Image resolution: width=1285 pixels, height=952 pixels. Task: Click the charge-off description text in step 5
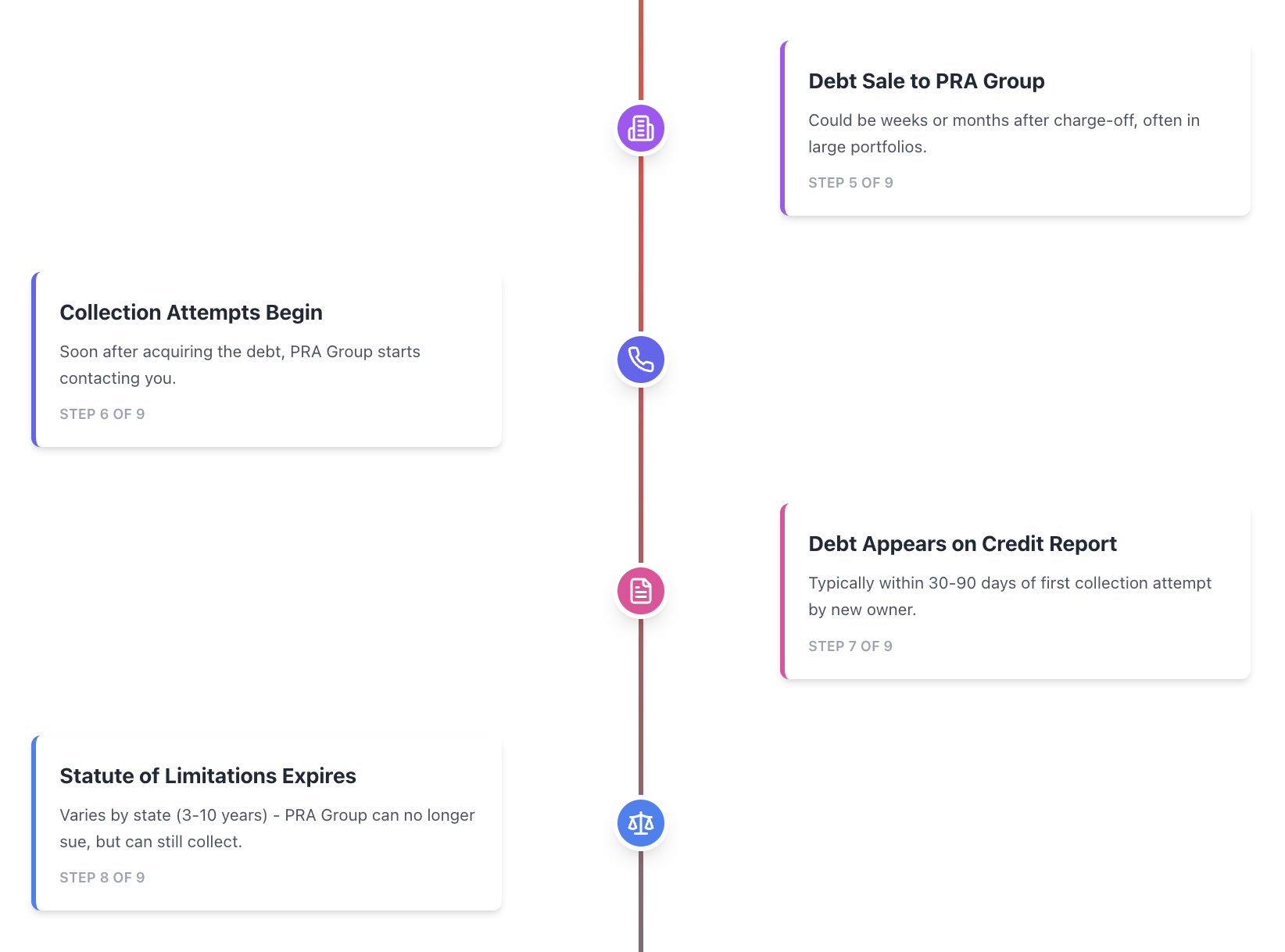pyautogui.click(x=1004, y=134)
